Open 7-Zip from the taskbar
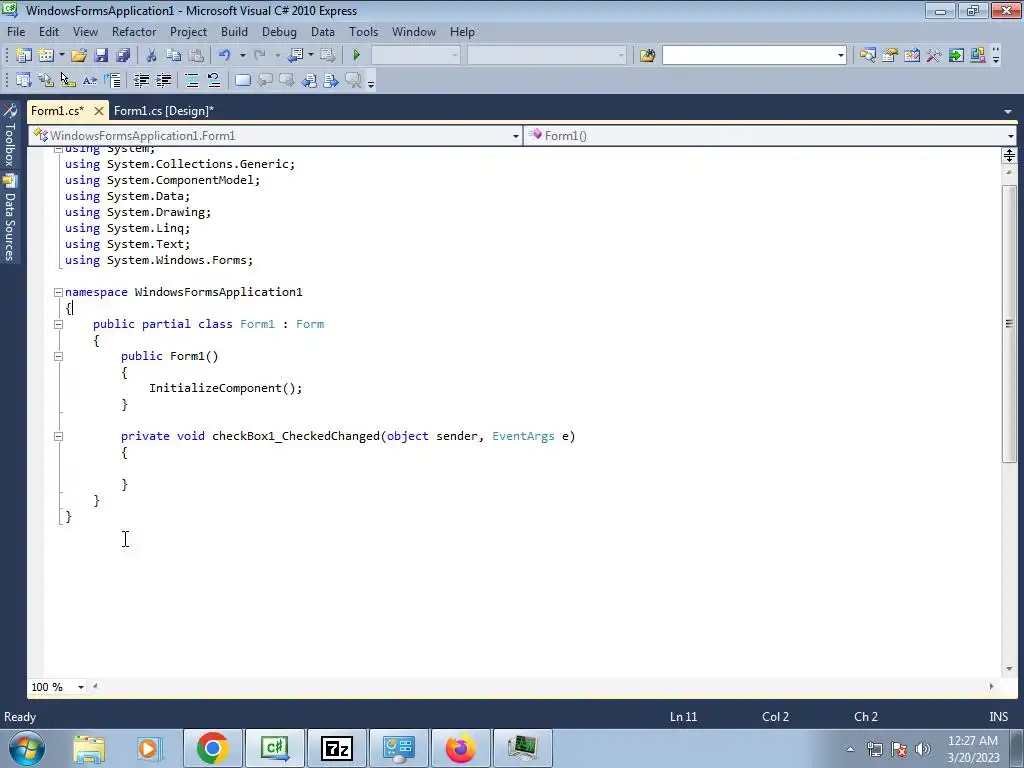Viewport: 1024px width, 768px height. tap(337, 748)
